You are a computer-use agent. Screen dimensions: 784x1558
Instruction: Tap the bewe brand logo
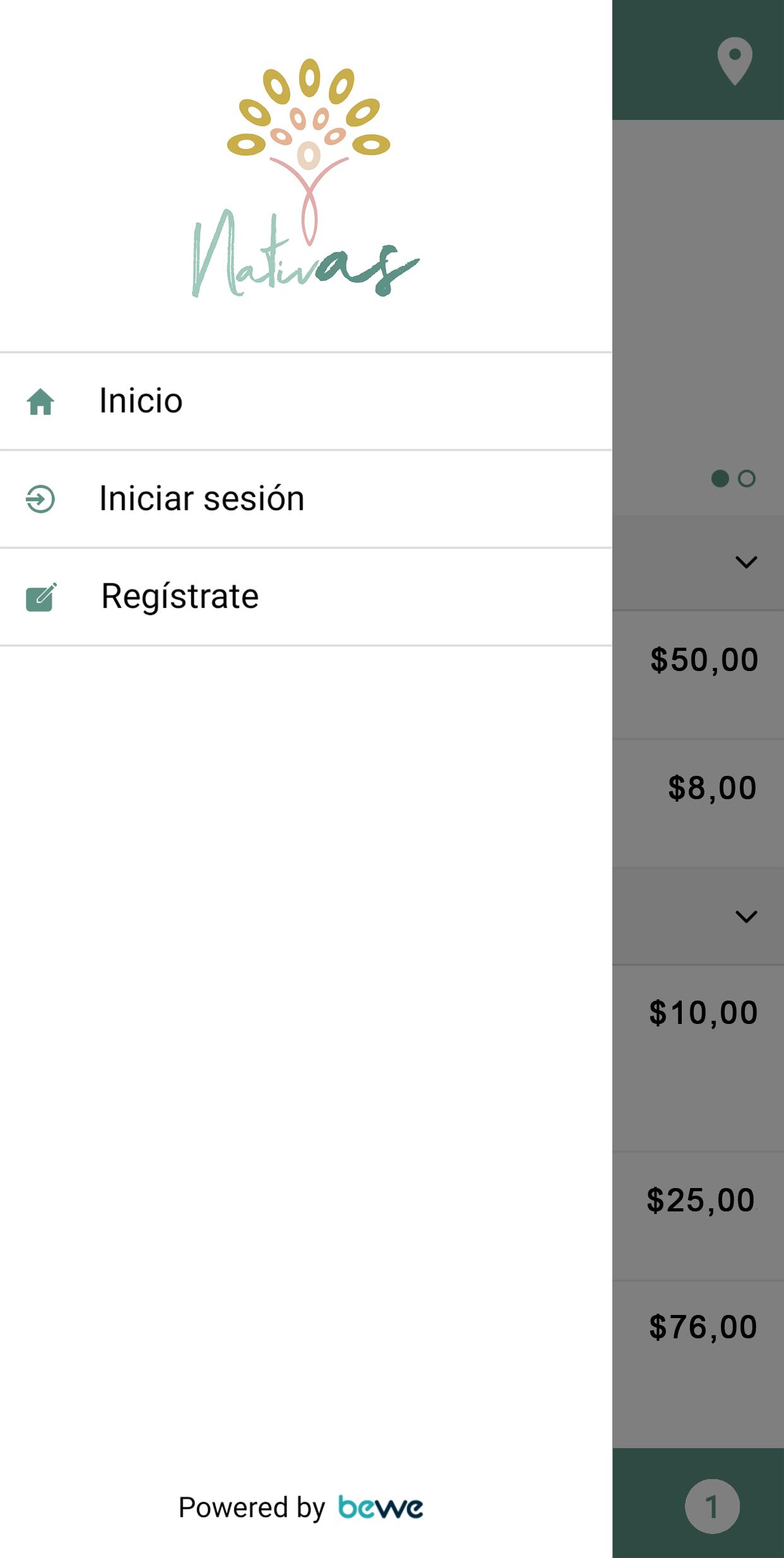click(381, 1507)
